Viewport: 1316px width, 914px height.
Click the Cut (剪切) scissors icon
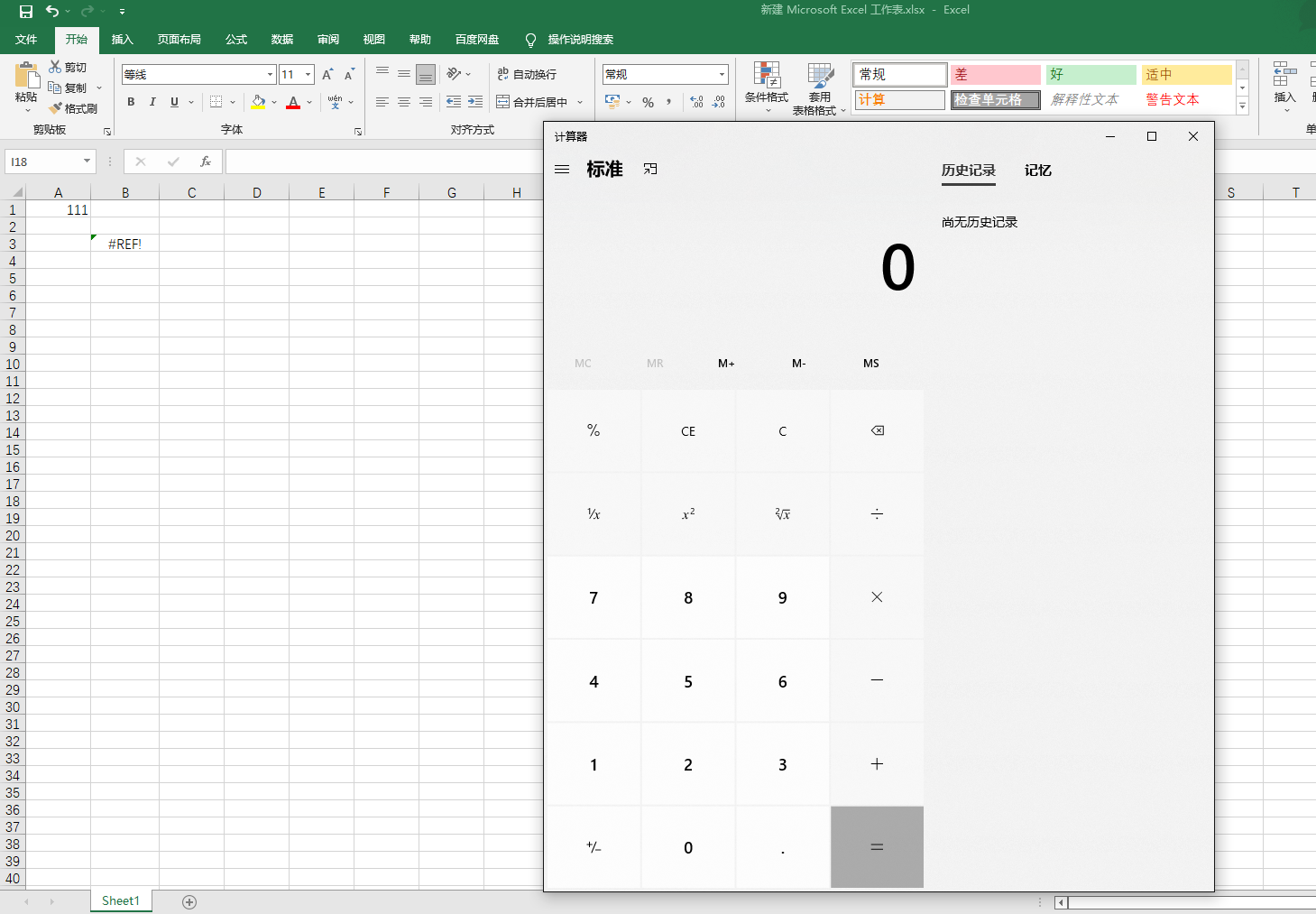click(x=56, y=67)
